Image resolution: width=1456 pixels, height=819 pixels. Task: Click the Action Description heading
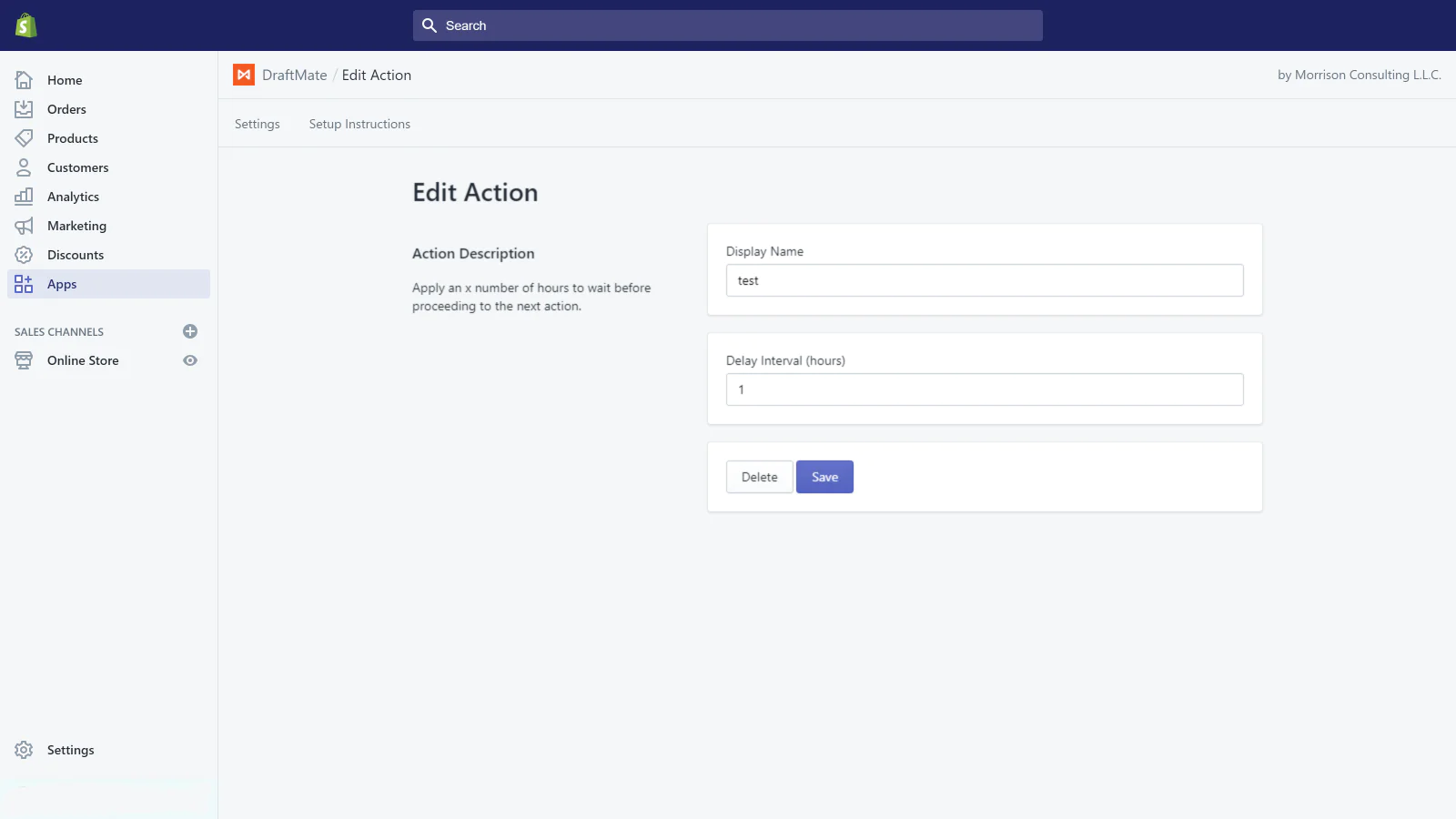473,254
